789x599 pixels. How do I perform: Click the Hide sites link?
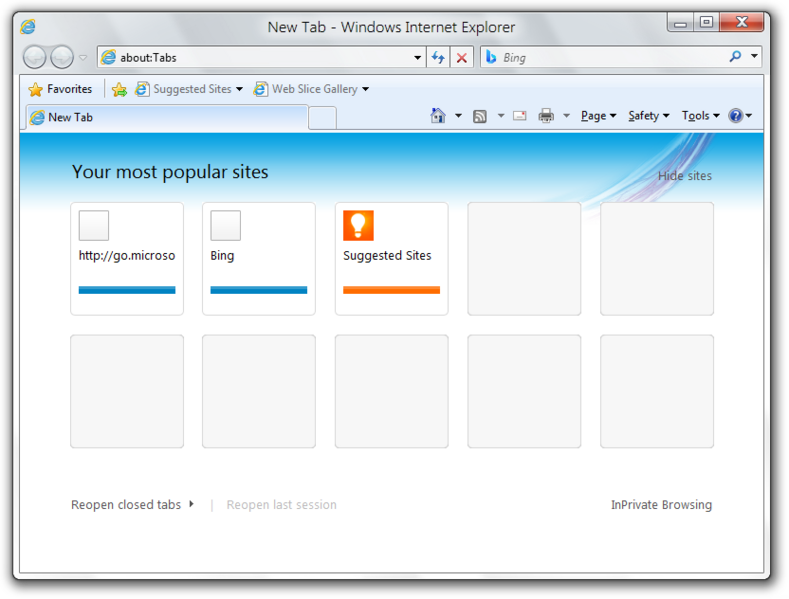(685, 176)
